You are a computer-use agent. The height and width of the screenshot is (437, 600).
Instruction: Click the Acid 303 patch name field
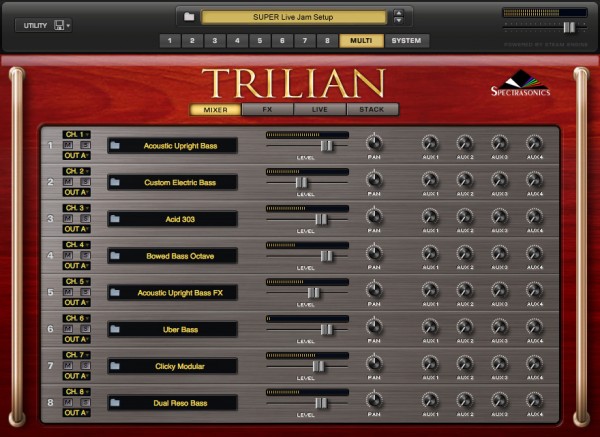click(x=173, y=219)
